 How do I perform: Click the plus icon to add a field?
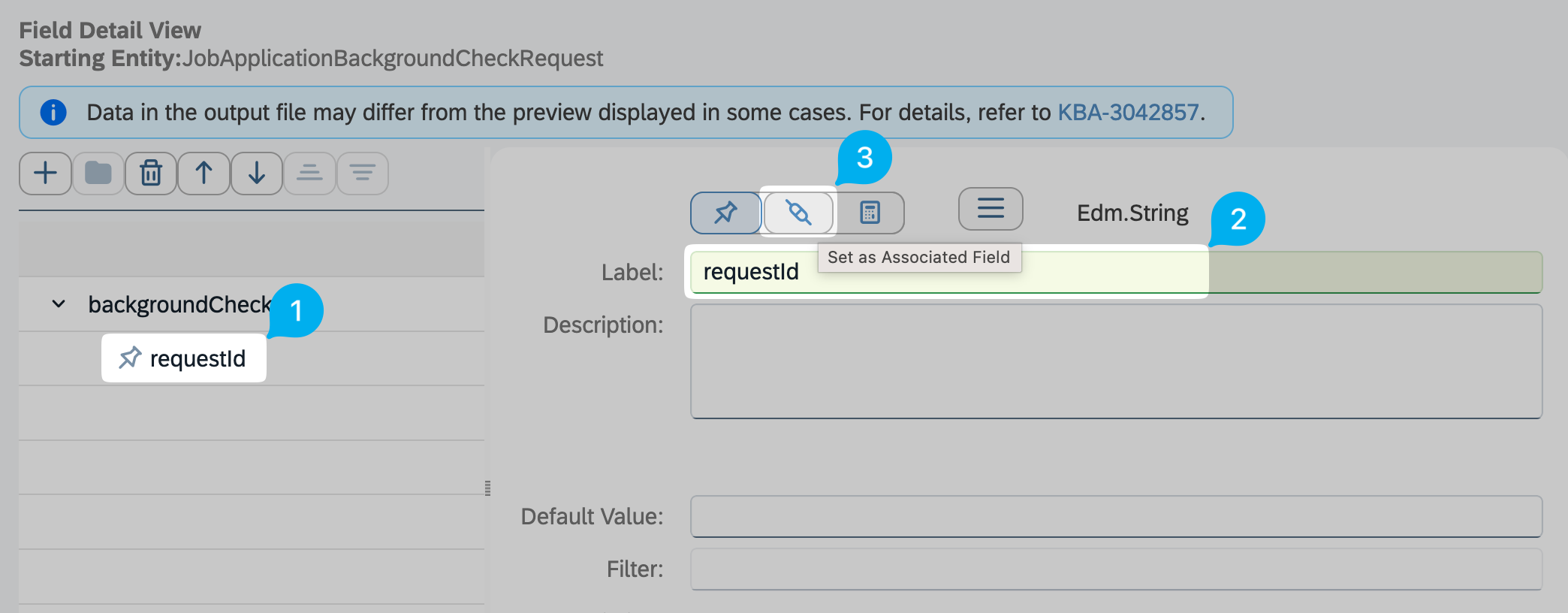pos(45,174)
